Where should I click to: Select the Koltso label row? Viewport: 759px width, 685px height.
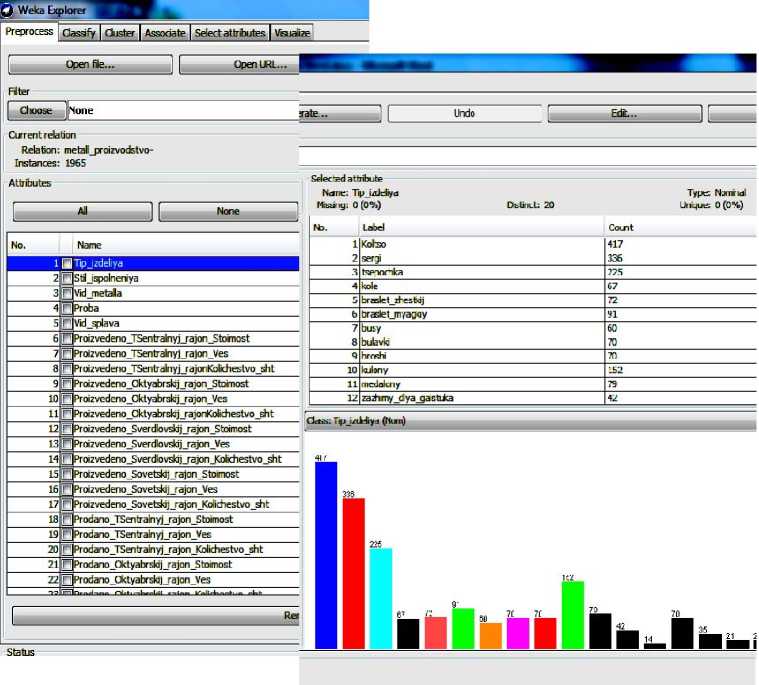532,244
